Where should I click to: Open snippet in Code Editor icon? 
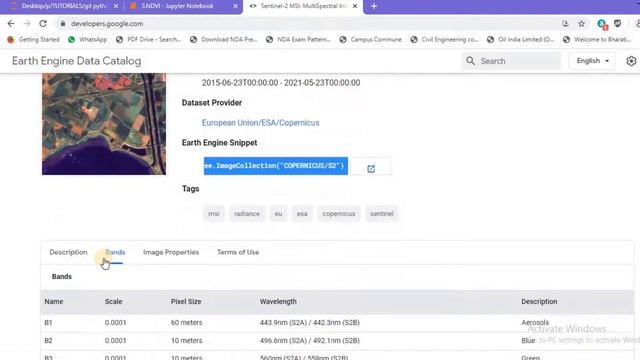371,169
